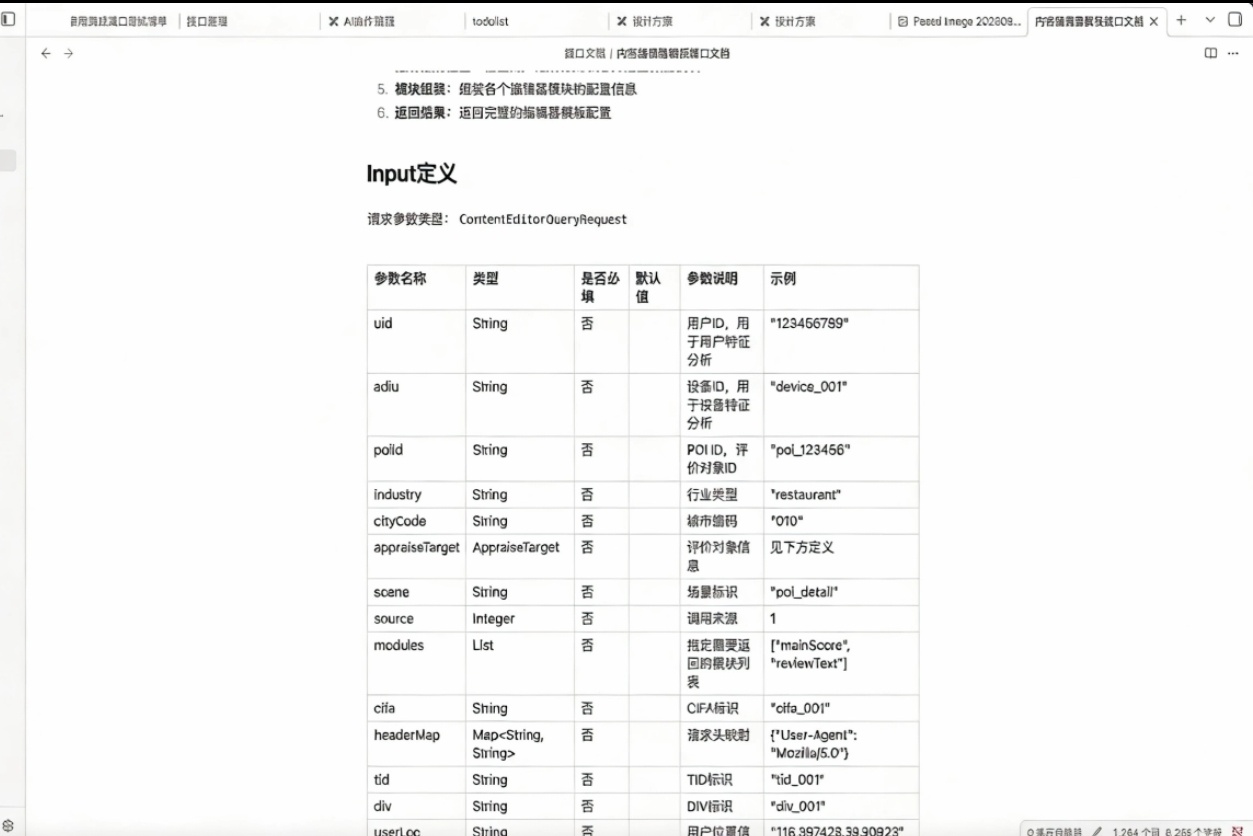Switch to the Pasted image tab
The image size is (1253, 836).
(x=960, y=21)
